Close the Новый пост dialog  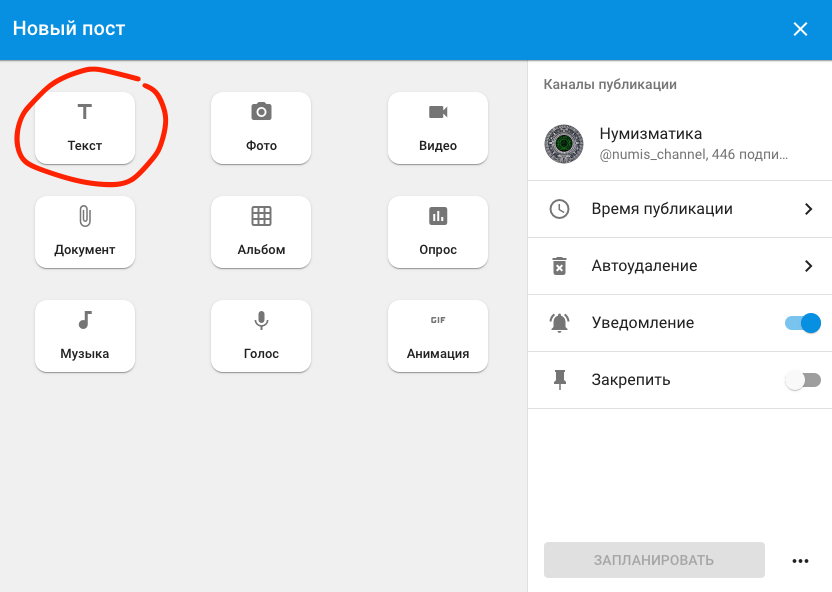[x=800, y=29]
